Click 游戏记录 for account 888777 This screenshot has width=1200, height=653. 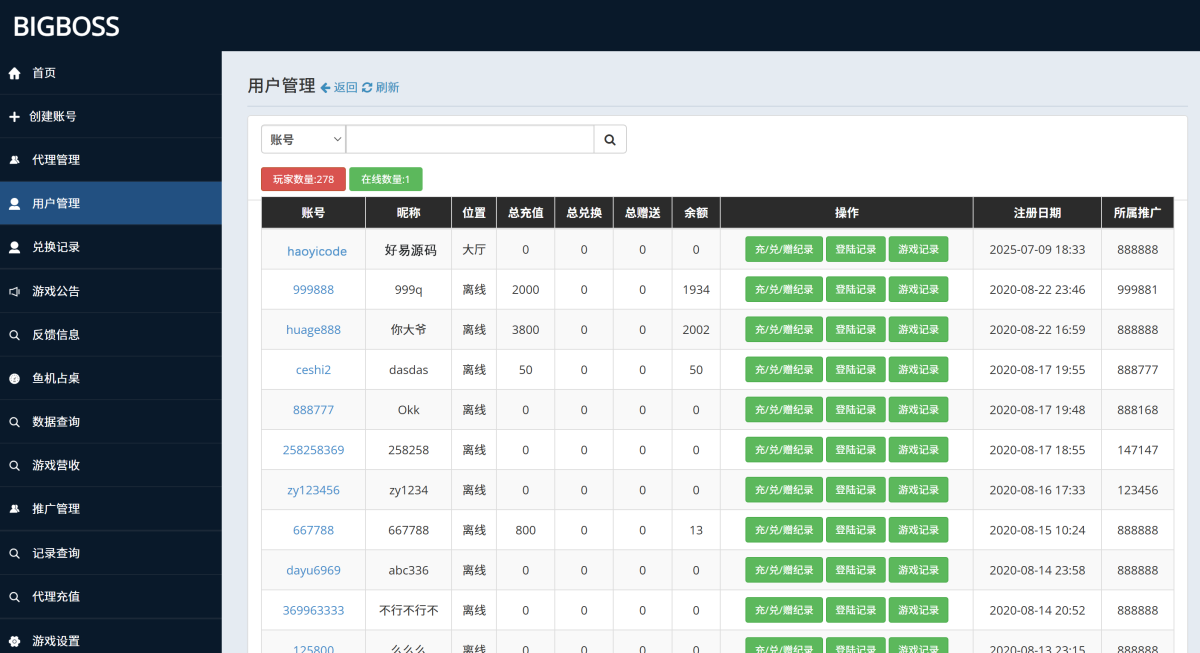coord(918,409)
